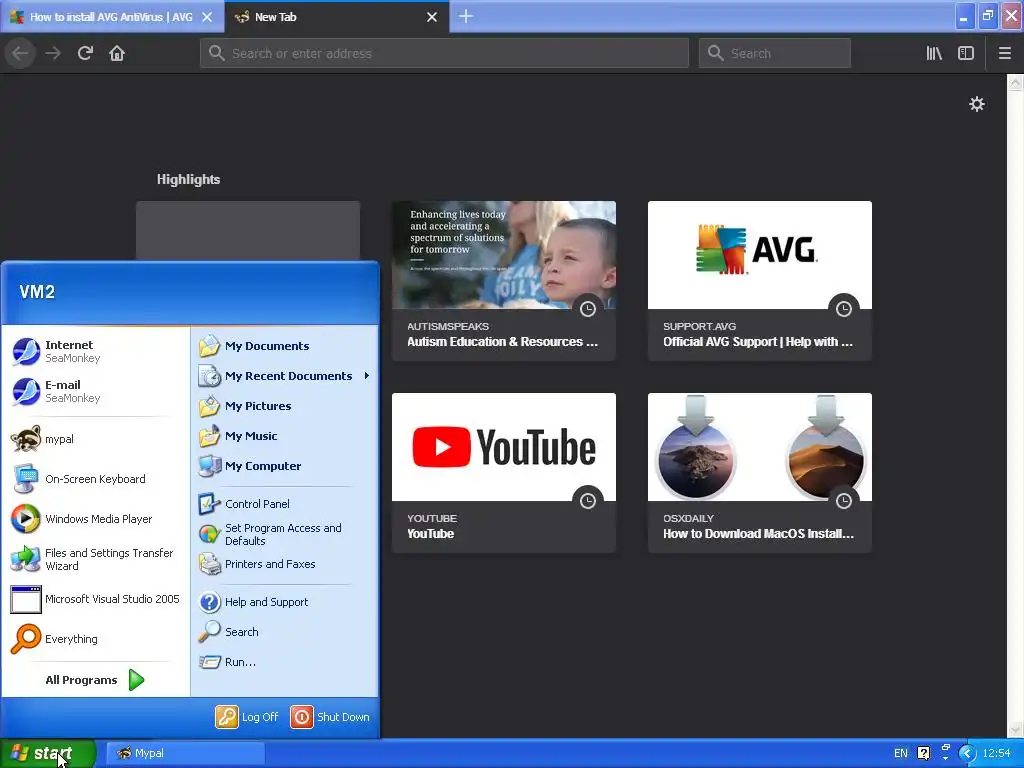Select the New Tab tab

pyautogui.click(x=337, y=17)
